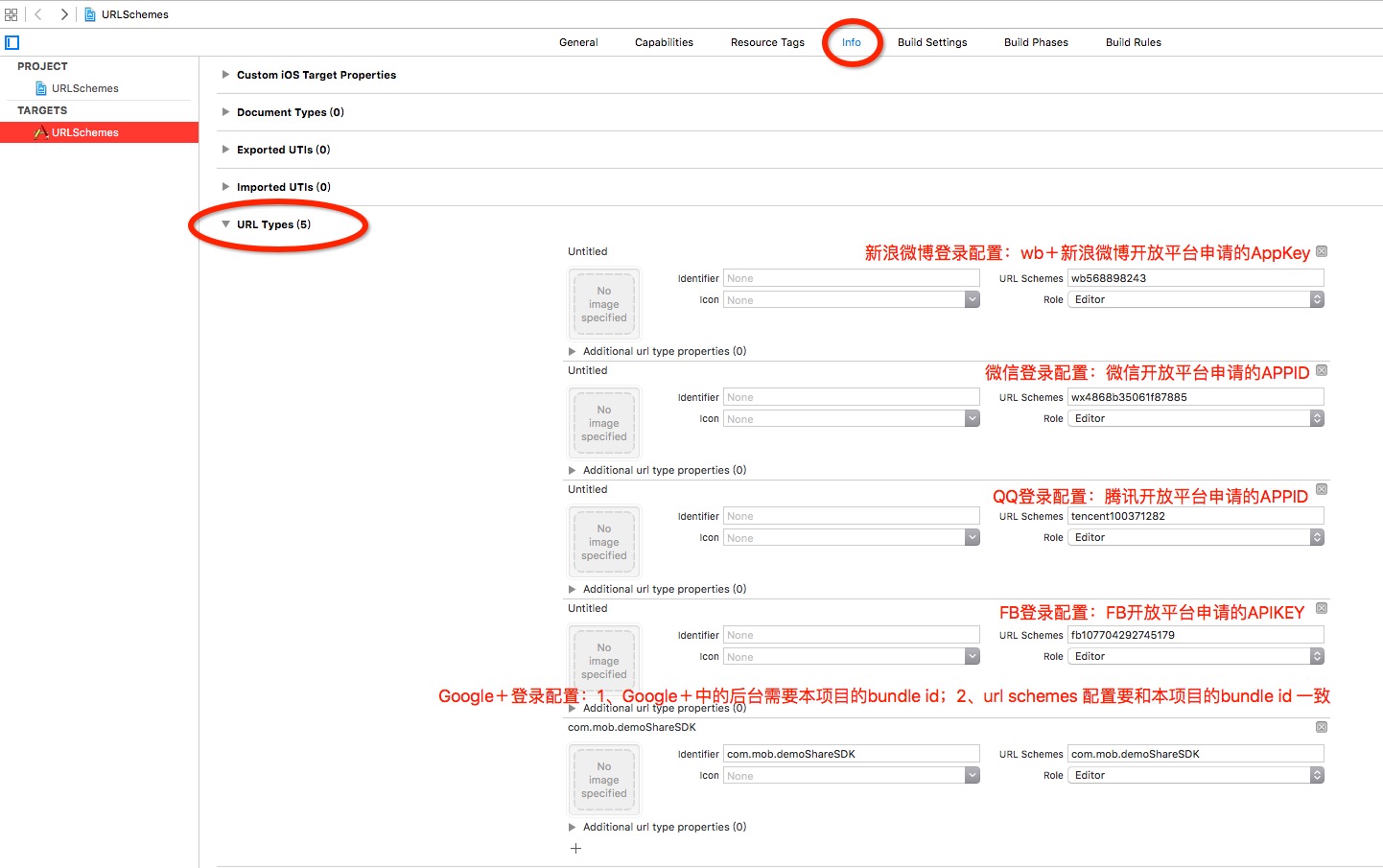Expand the Exported UTIs section

coord(226,150)
